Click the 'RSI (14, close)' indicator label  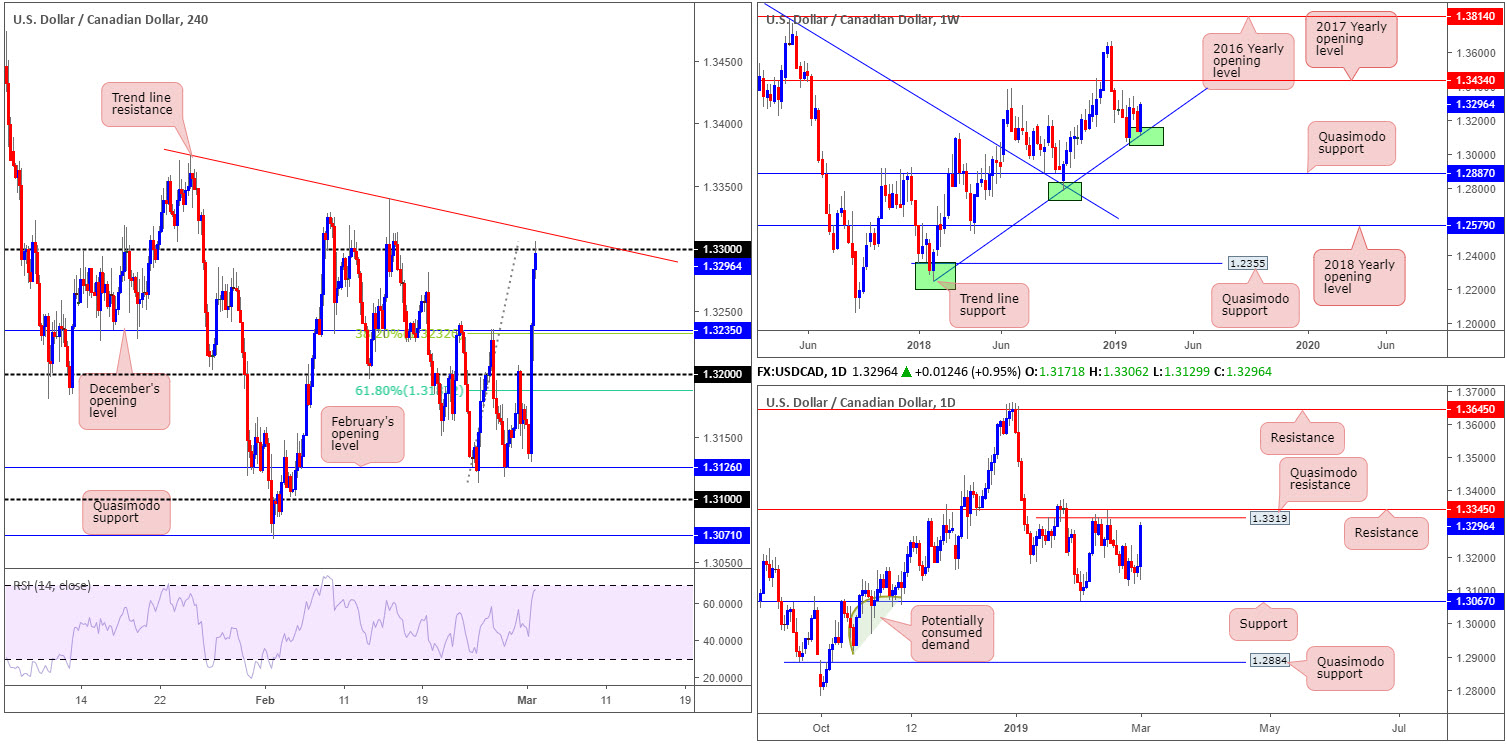pos(51,585)
